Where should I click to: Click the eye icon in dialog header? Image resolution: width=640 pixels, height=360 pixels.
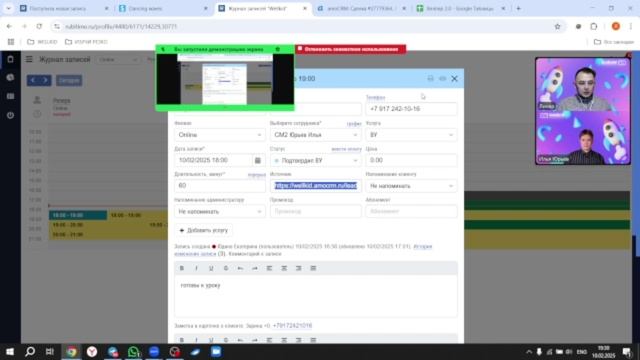tap(442, 78)
